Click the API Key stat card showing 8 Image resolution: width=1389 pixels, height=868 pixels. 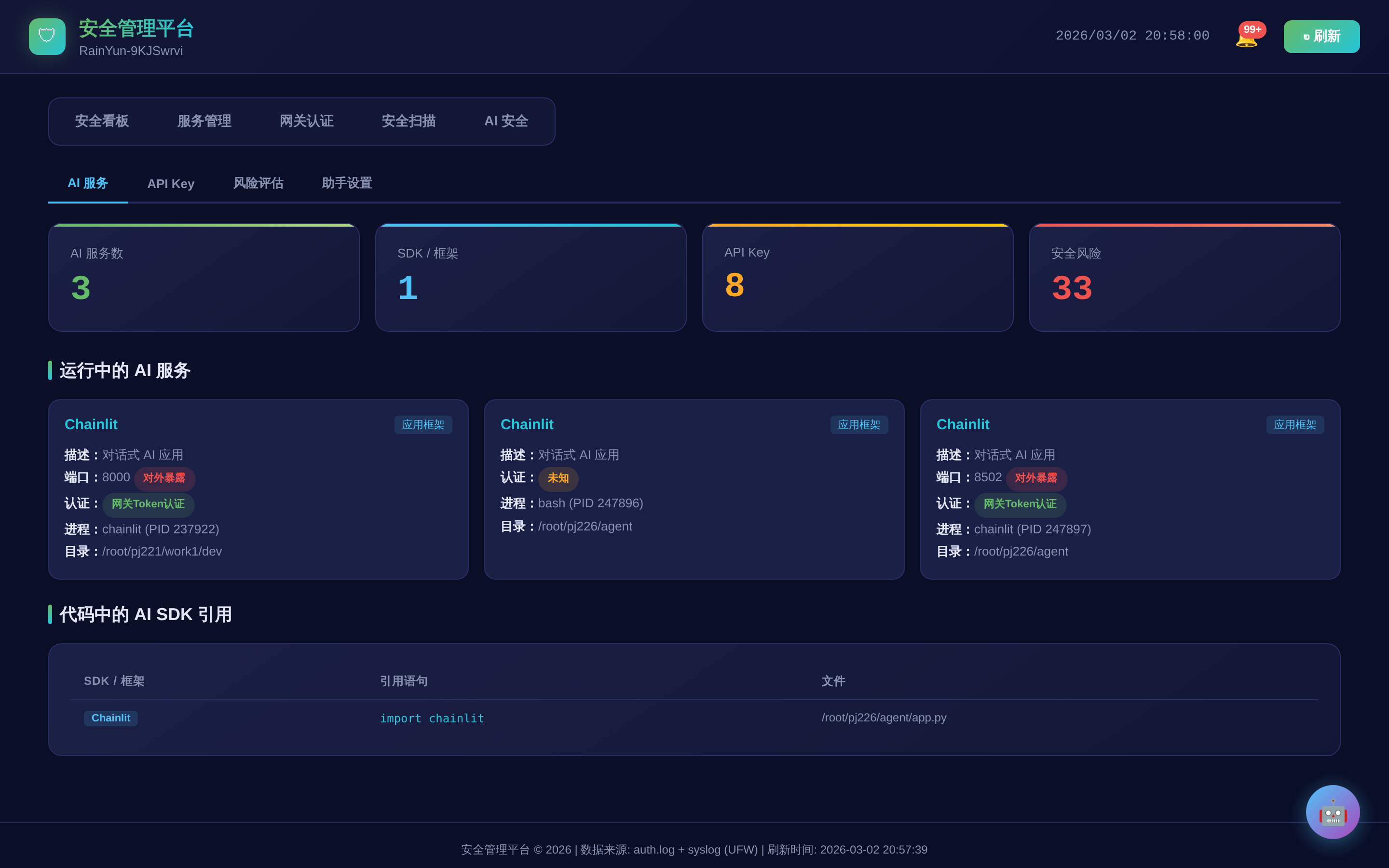[x=858, y=277]
